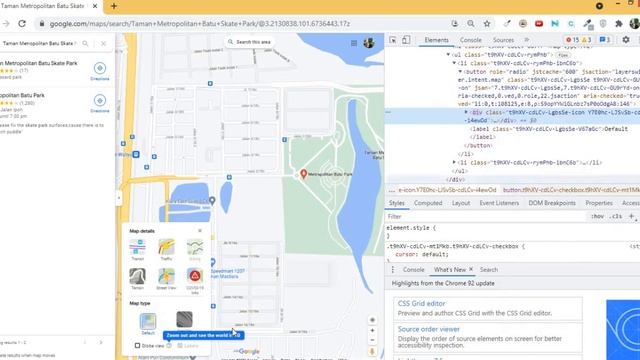Choose the Default map type thumbnail
Screen dimensions: 640x360
[148, 321]
